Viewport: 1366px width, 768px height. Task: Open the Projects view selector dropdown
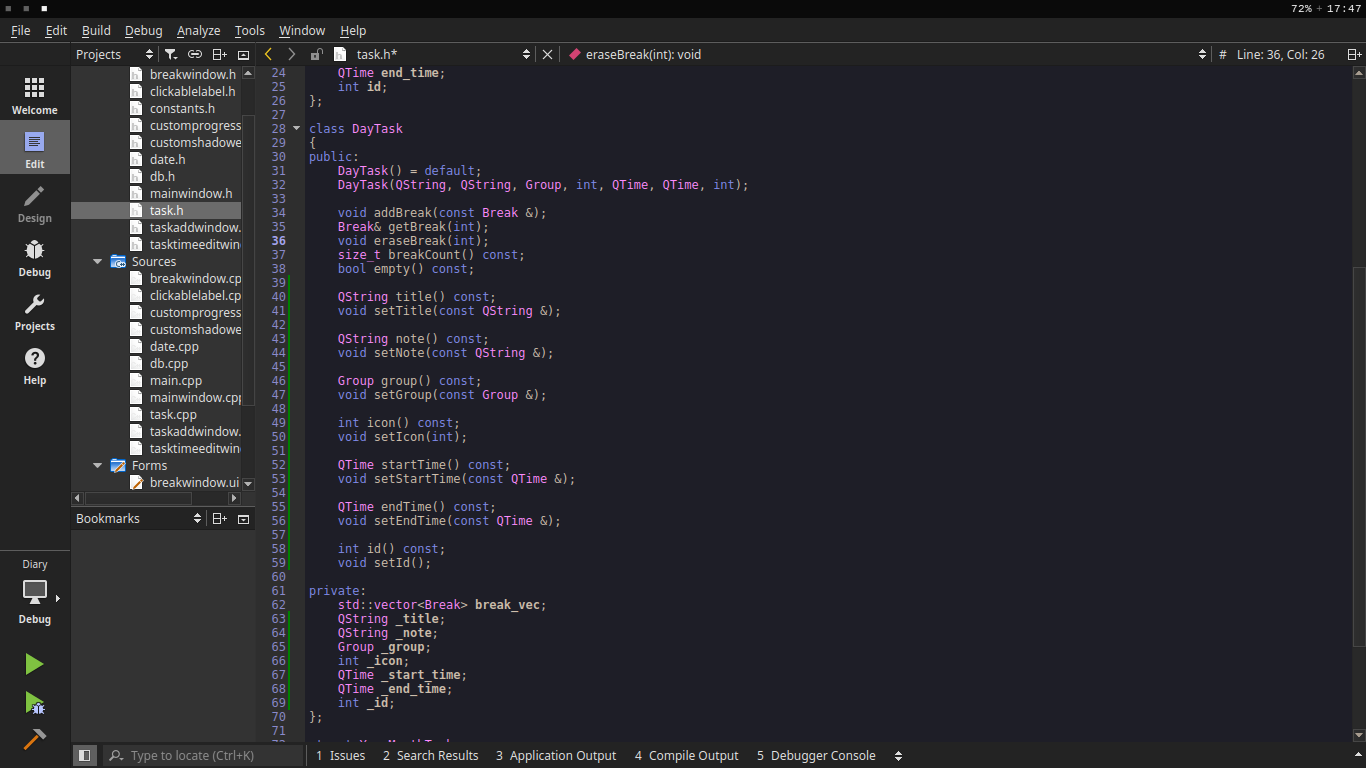click(x=114, y=54)
